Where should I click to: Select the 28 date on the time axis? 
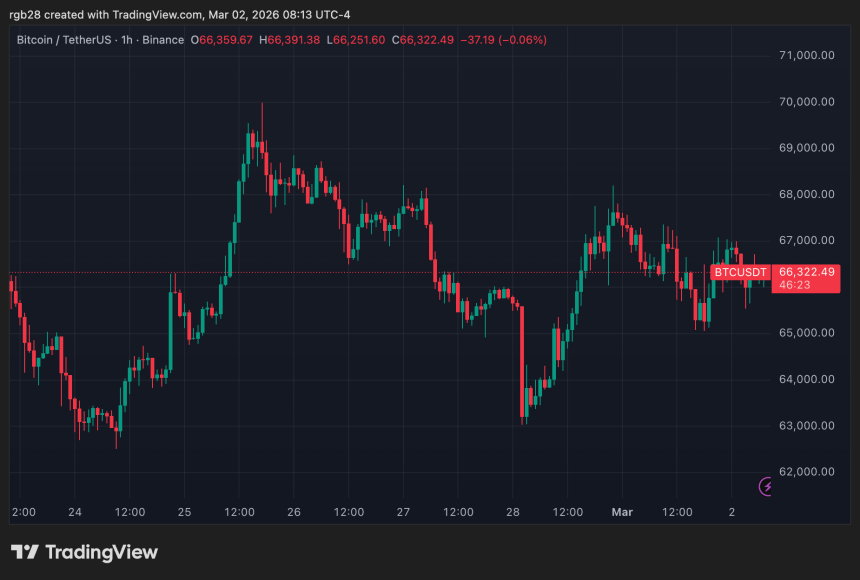point(514,512)
